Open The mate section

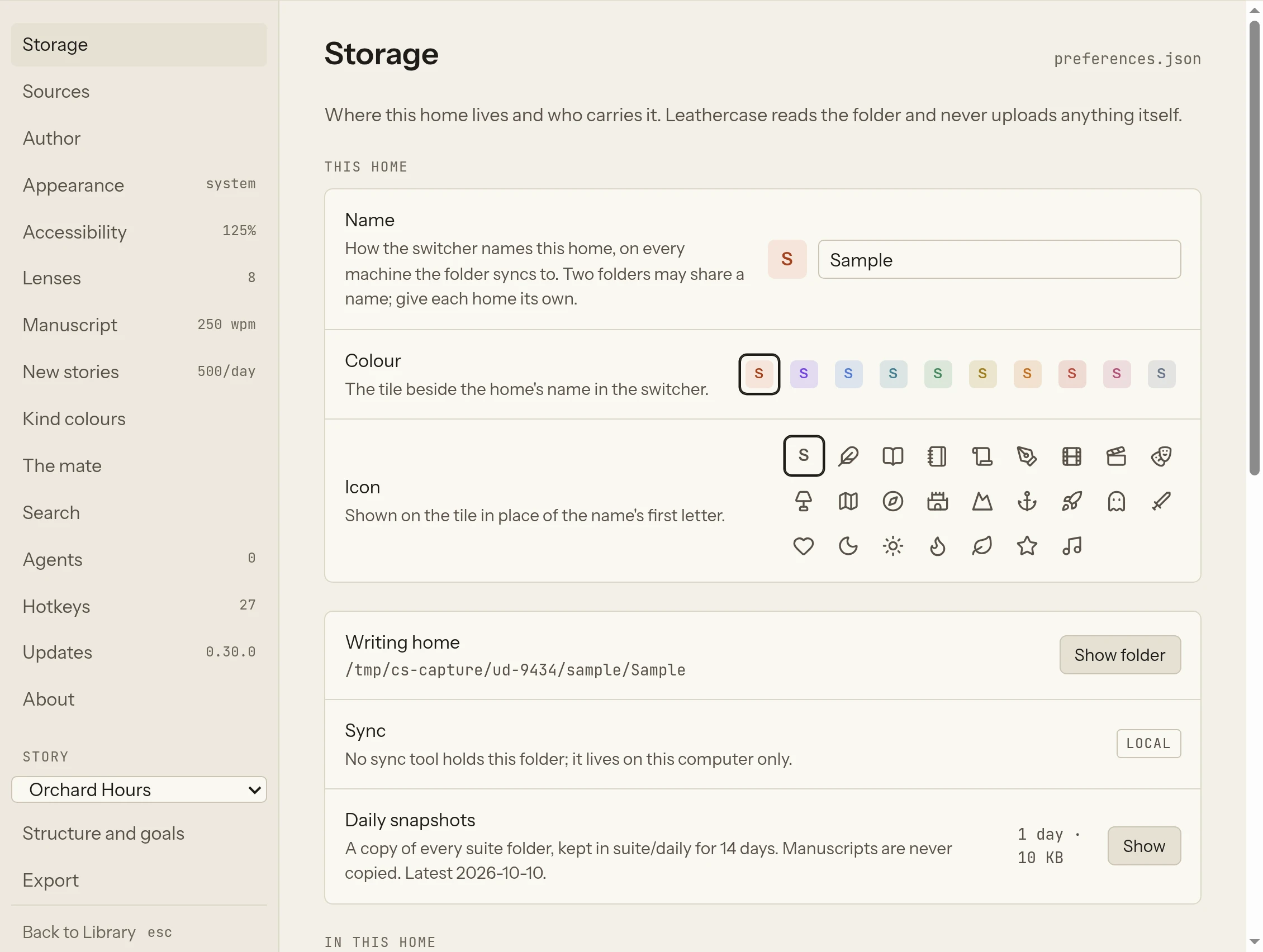click(139, 465)
